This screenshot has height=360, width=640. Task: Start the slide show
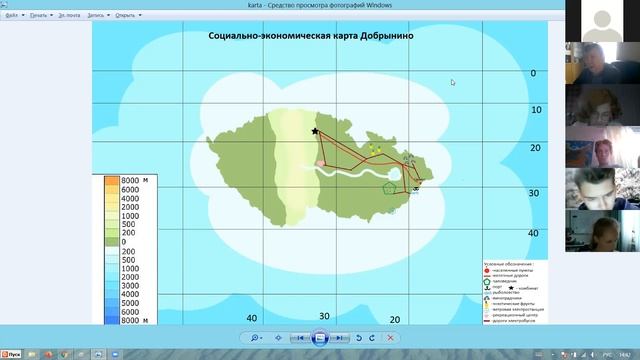point(320,338)
